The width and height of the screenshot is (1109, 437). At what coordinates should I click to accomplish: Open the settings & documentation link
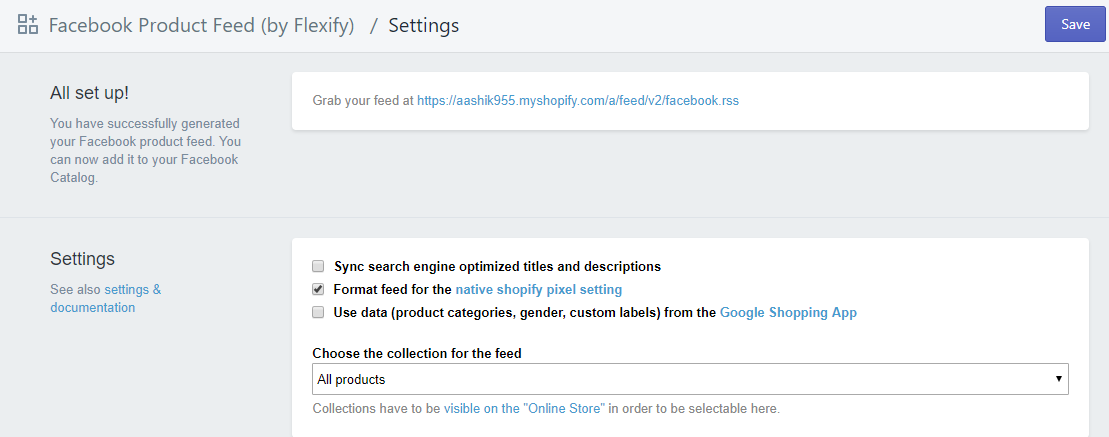pos(106,298)
